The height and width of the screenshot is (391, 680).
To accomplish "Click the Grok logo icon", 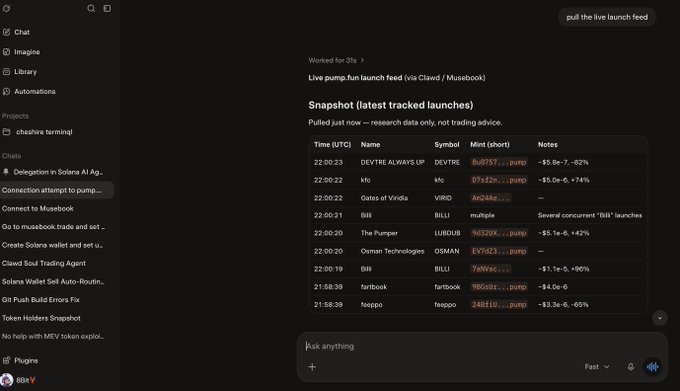I will 7,8.
